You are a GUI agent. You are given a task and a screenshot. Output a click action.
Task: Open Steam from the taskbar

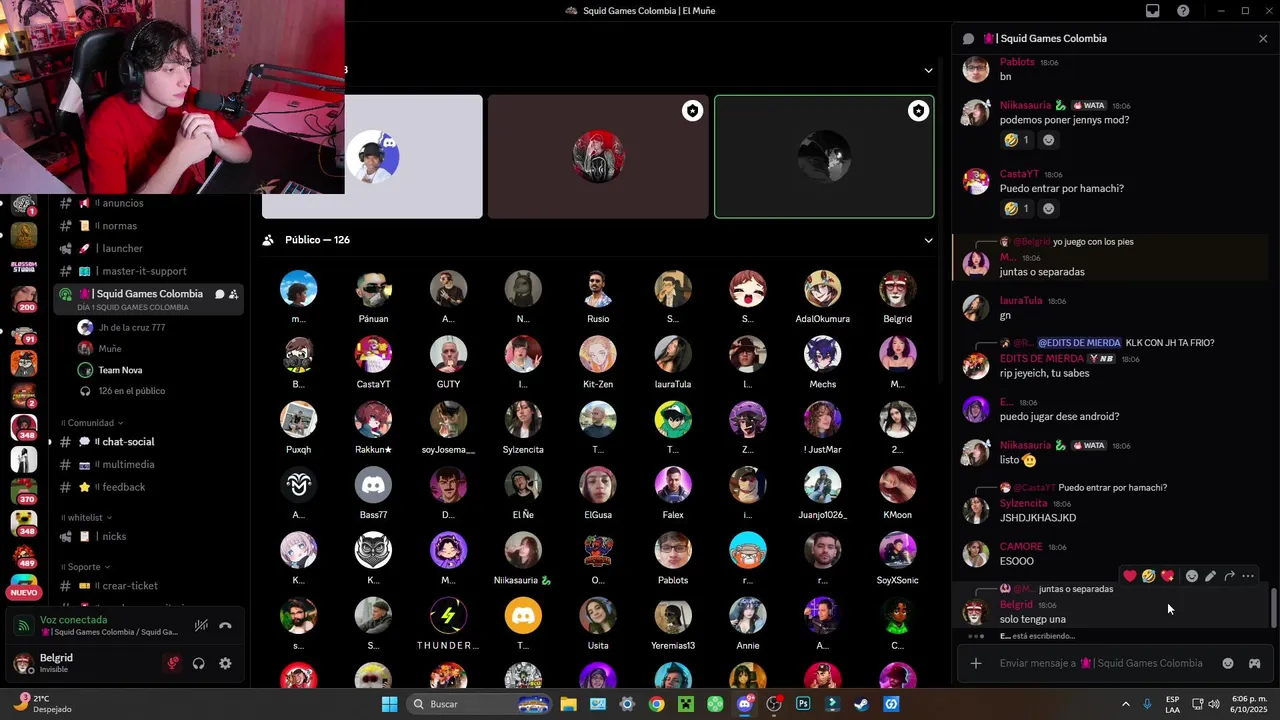tap(861, 704)
